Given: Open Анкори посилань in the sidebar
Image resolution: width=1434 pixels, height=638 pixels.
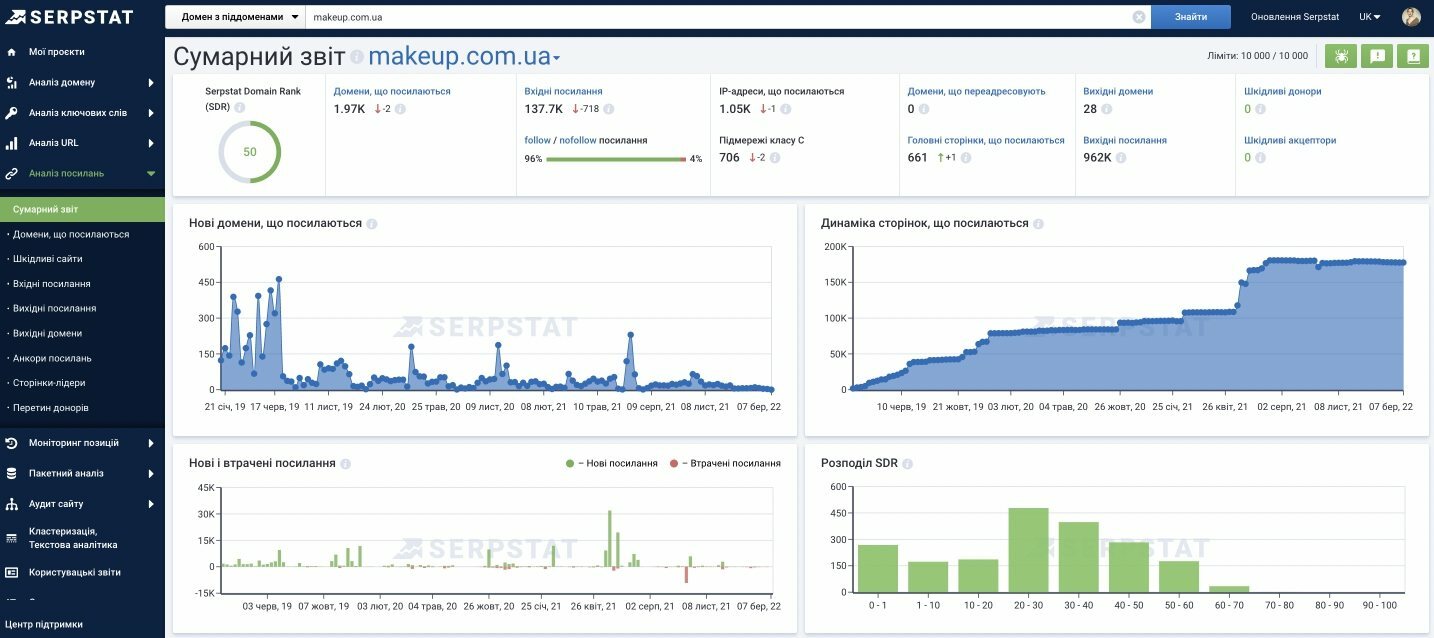Looking at the screenshot, I should (x=52, y=358).
